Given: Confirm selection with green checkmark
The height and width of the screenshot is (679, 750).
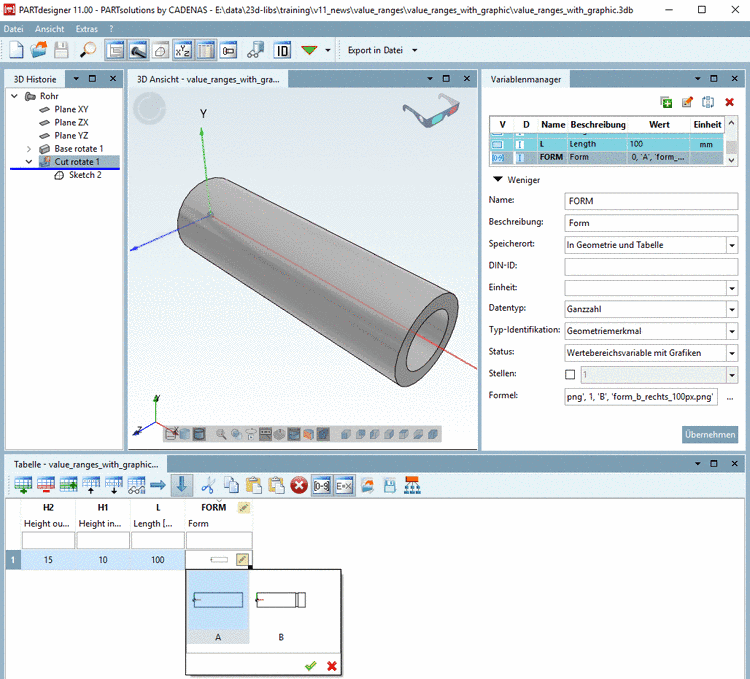Looking at the screenshot, I should 310,665.
